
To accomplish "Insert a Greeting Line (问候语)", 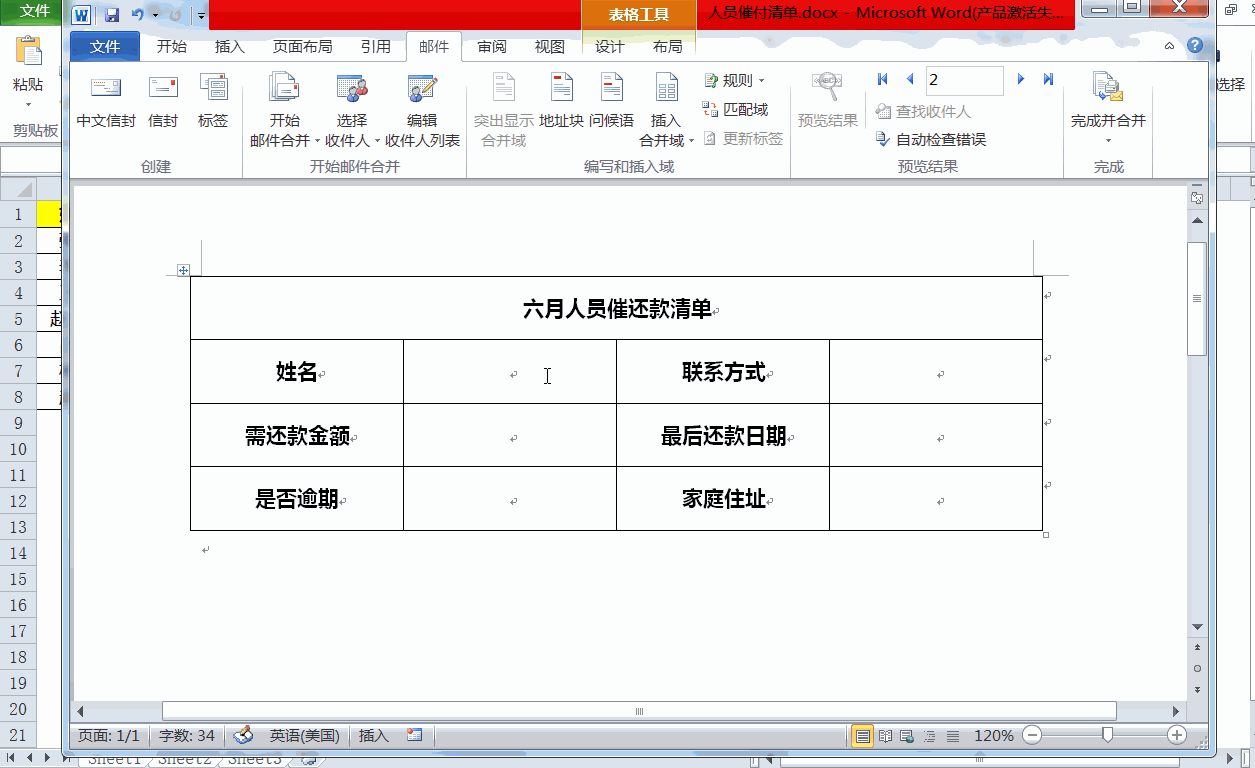I will click(611, 102).
